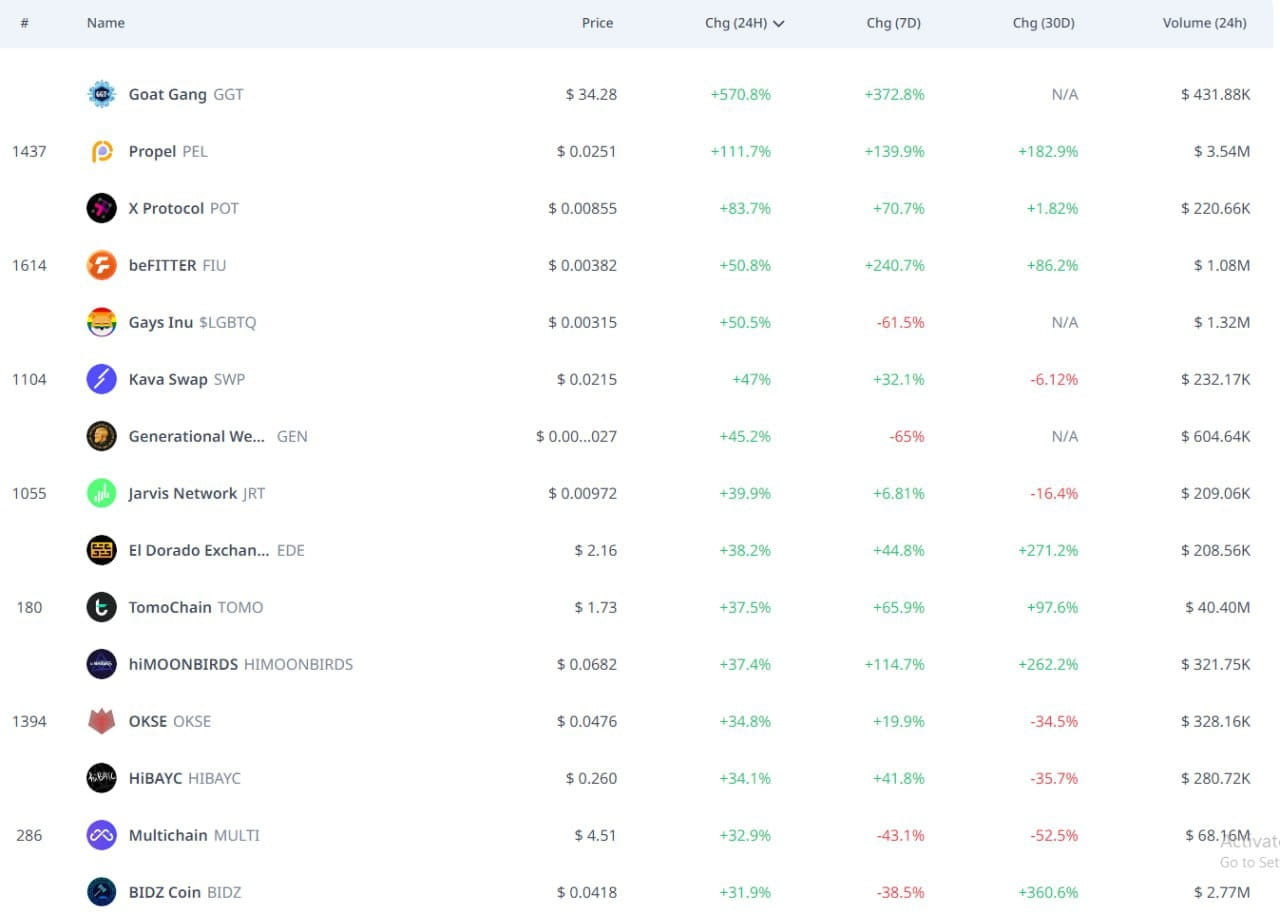Click Propel's rank number 1437
Viewport: 1280px width, 912px height.
coord(29,151)
